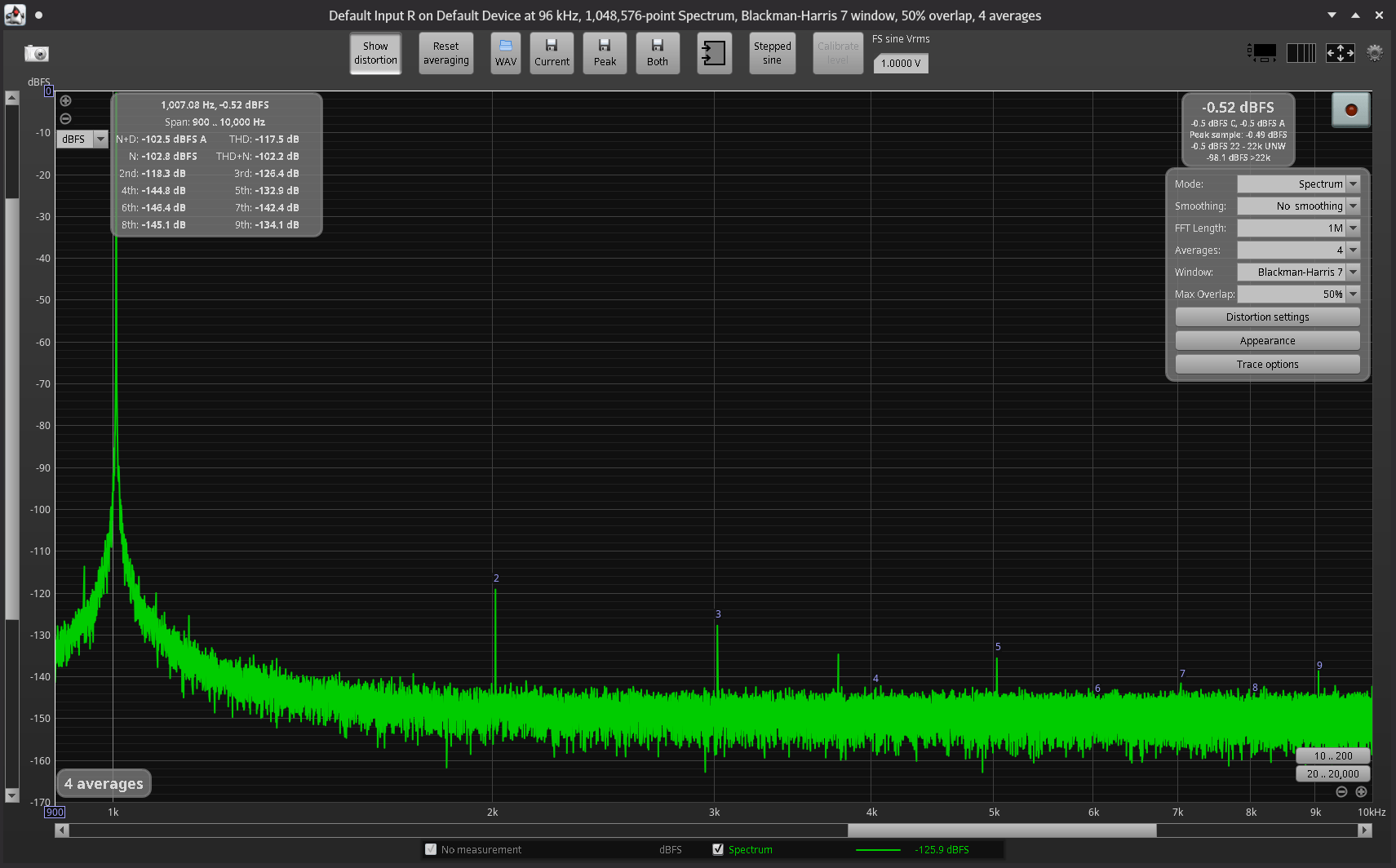This screenshot has width=1396, height=868.
Task: Click the harmonic marker labeled 2
Action: pos(496,578)
